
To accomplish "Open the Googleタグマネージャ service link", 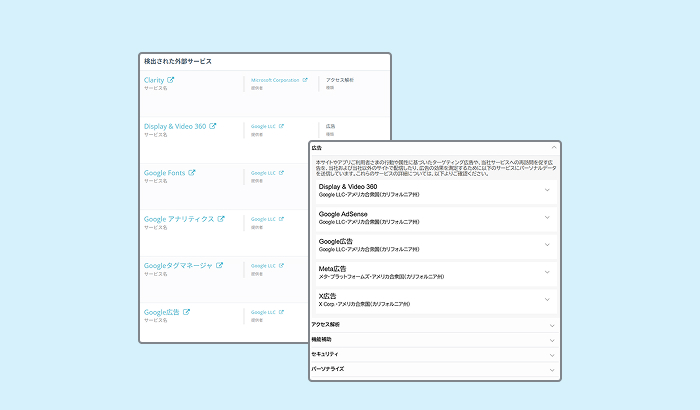I will [178, 266].
